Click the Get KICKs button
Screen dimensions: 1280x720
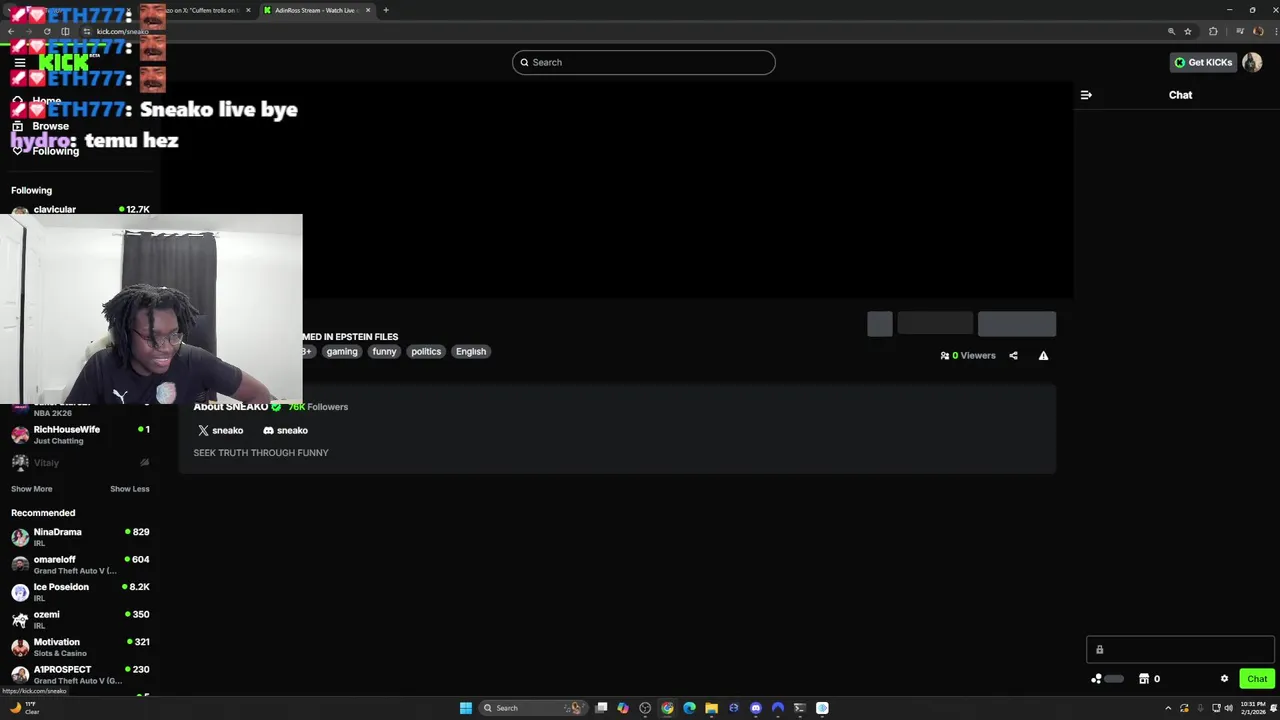[1203, 62]
